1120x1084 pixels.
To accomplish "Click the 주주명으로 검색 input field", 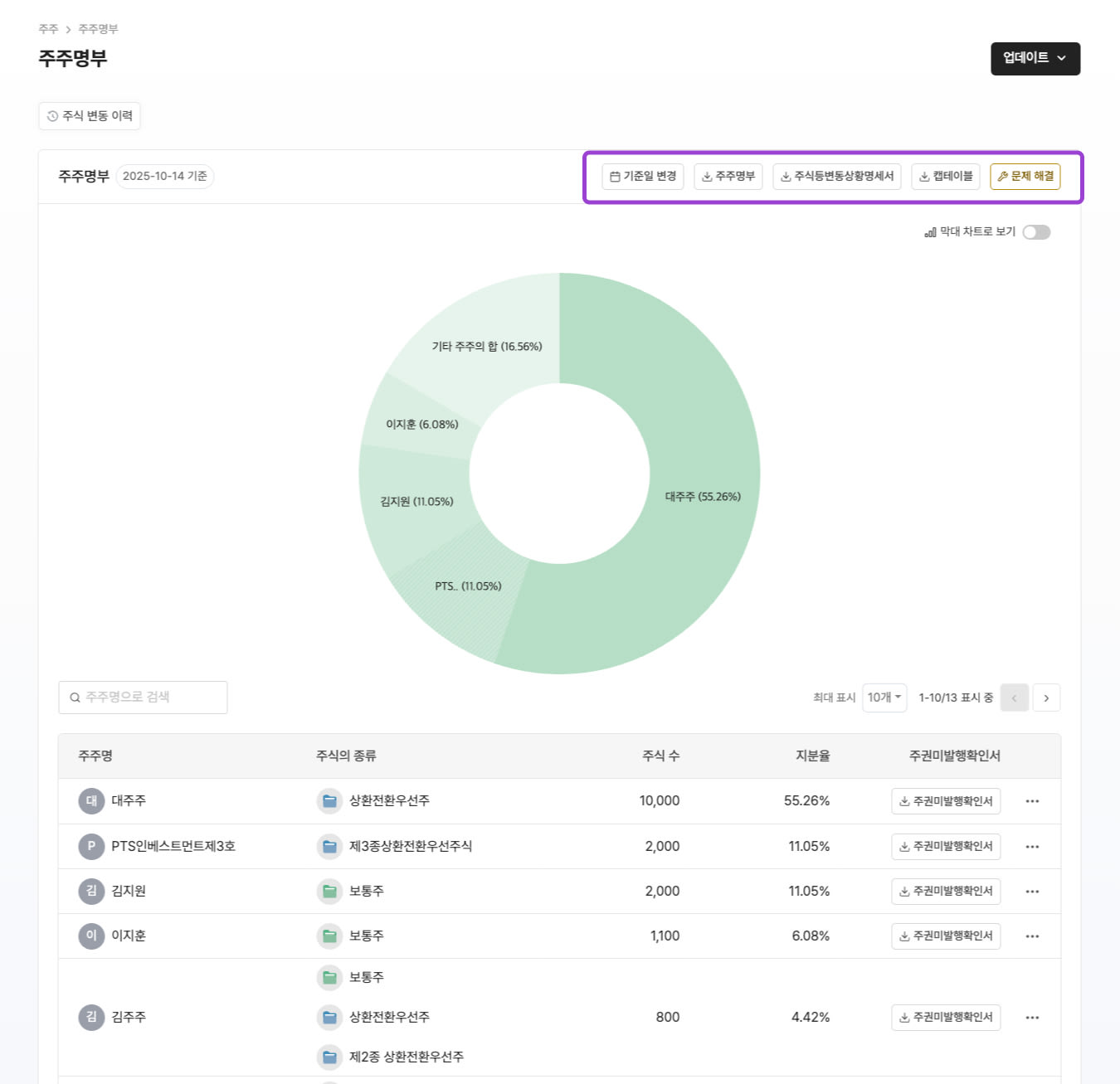I will click(x=141, y=697).
